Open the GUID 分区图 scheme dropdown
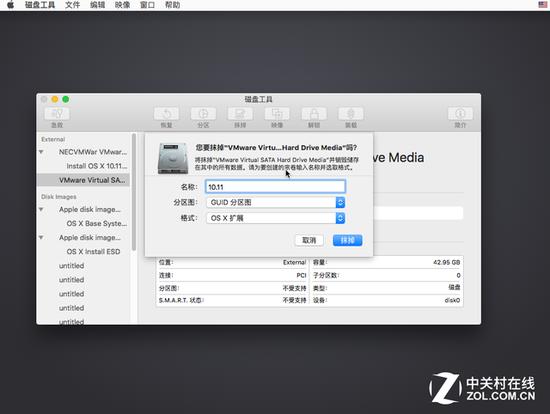The height and width of the screenshot is (414, 550). [x=276, y=202]
